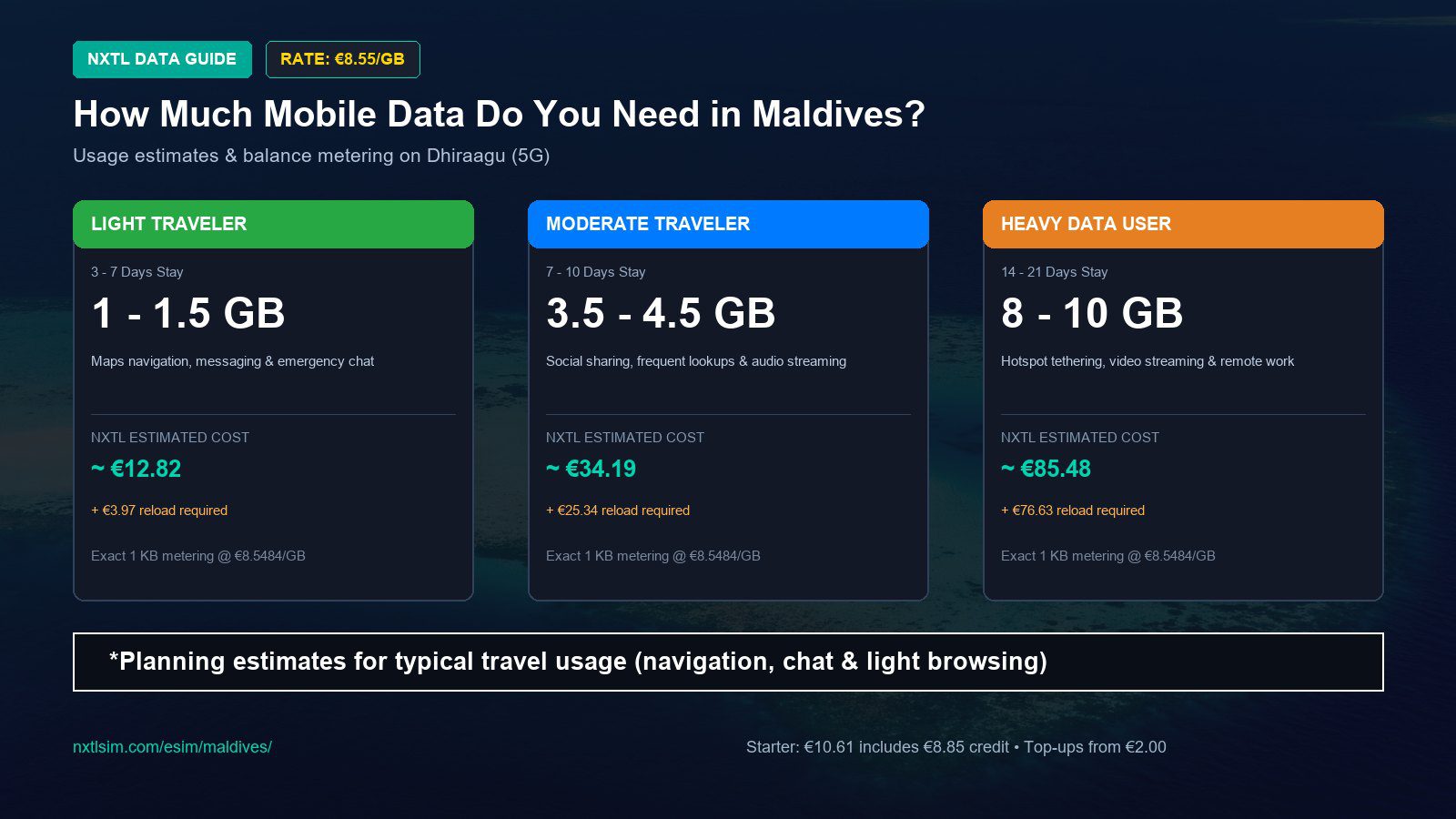This screenshot has width=1456, height=819.
Task: Click the '1 - 1.5 GB' value
Action: [x=187, y=313]
